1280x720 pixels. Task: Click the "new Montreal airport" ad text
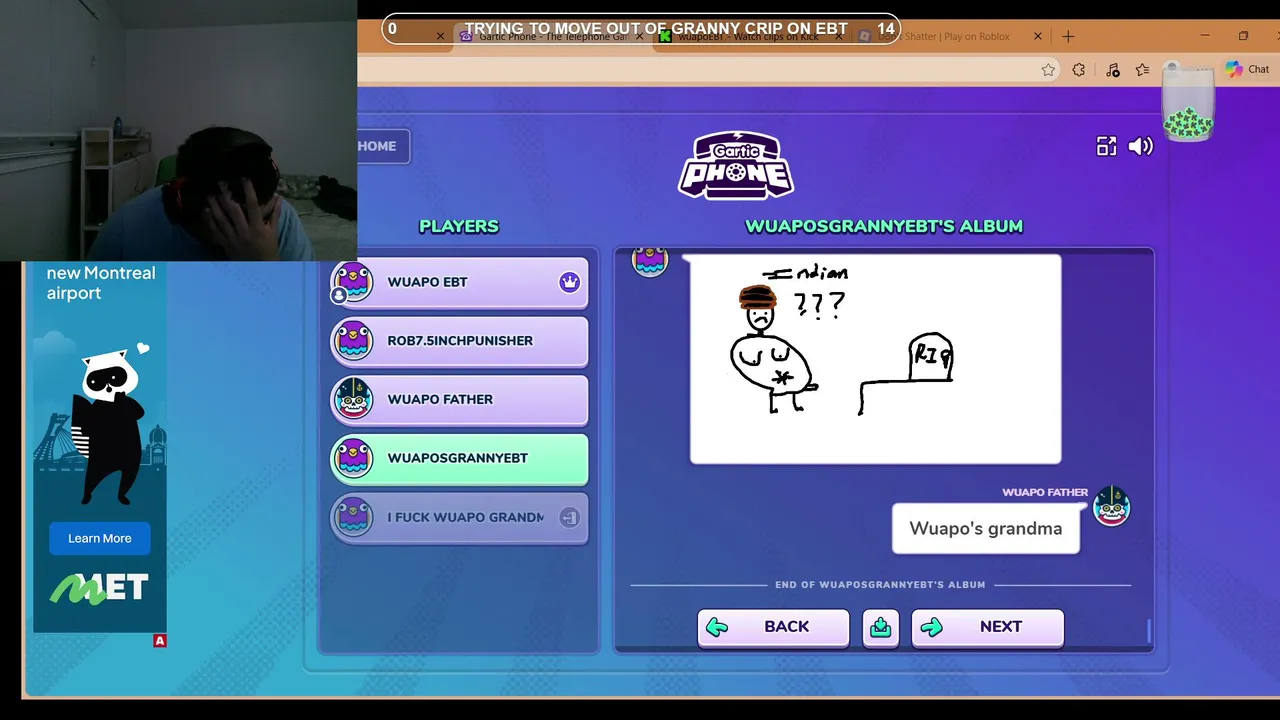pos(101,283)
